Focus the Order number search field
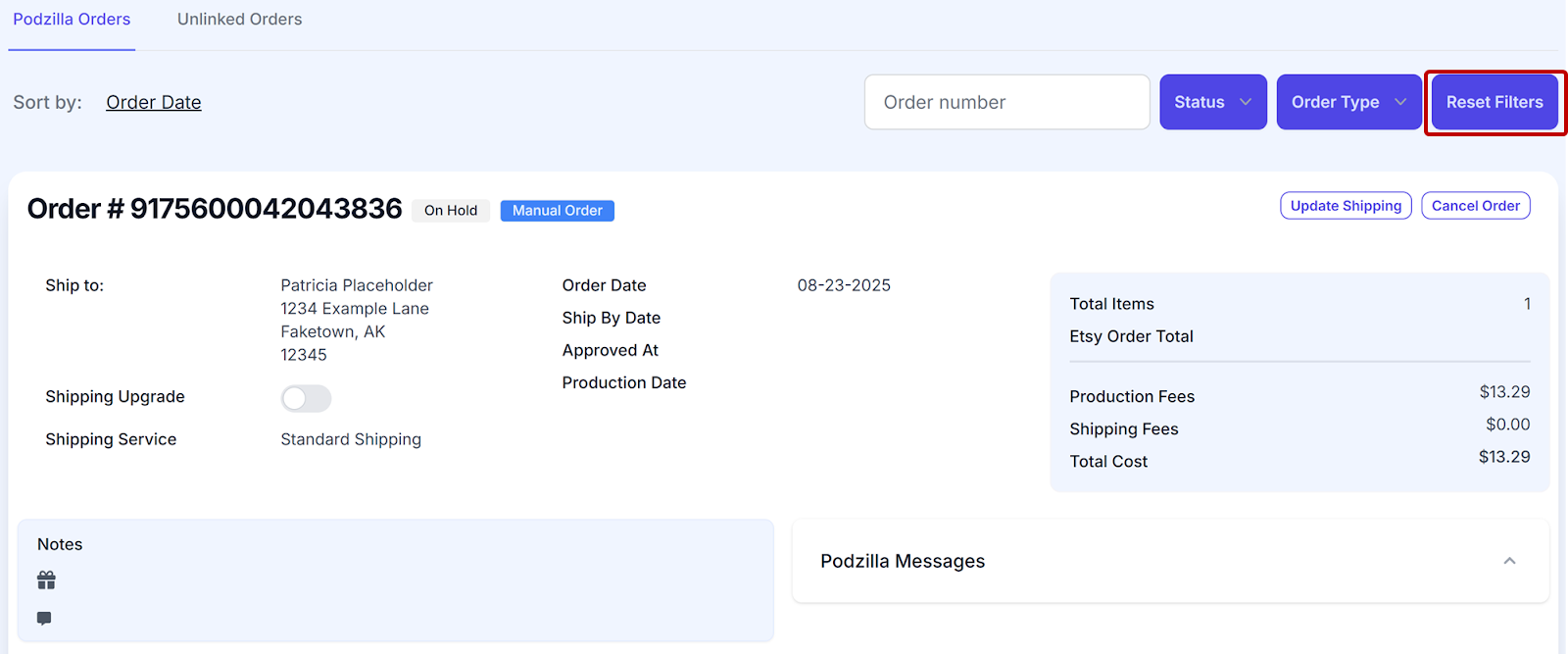The height and width of the screenshot is (654, 1568). coord(1006,102)
